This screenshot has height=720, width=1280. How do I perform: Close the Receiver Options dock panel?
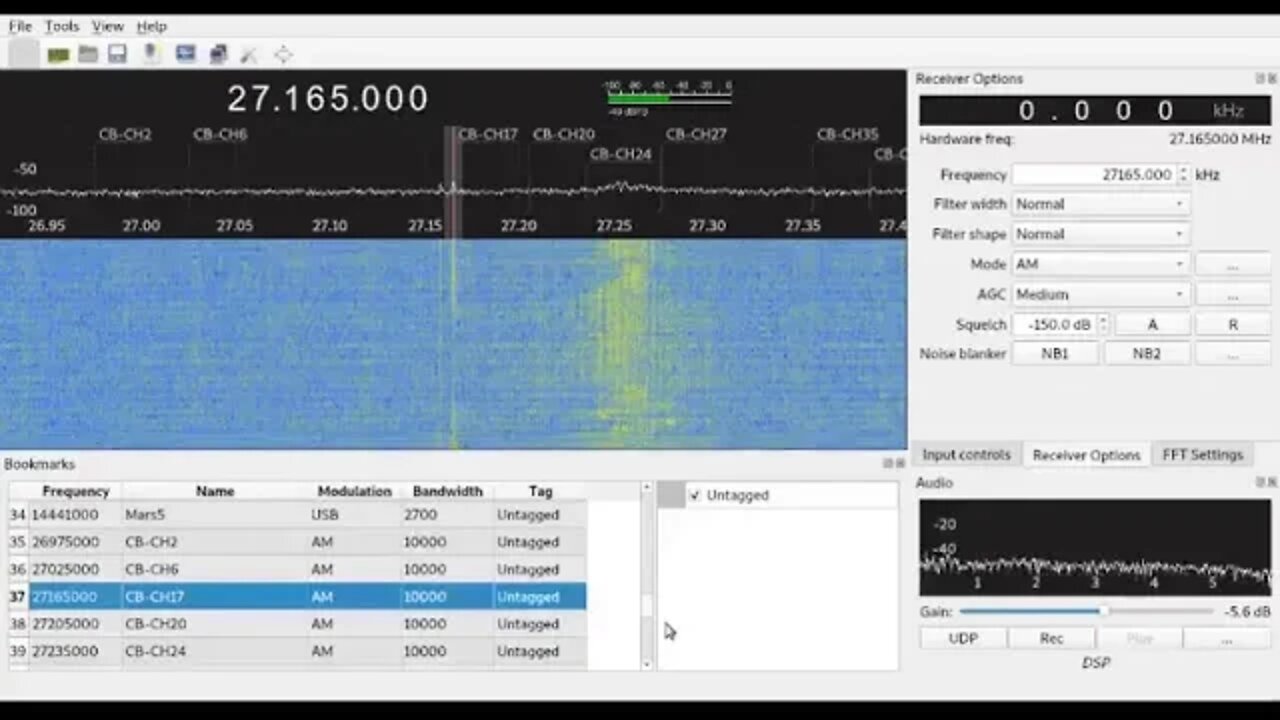[x=1272, y=79]
